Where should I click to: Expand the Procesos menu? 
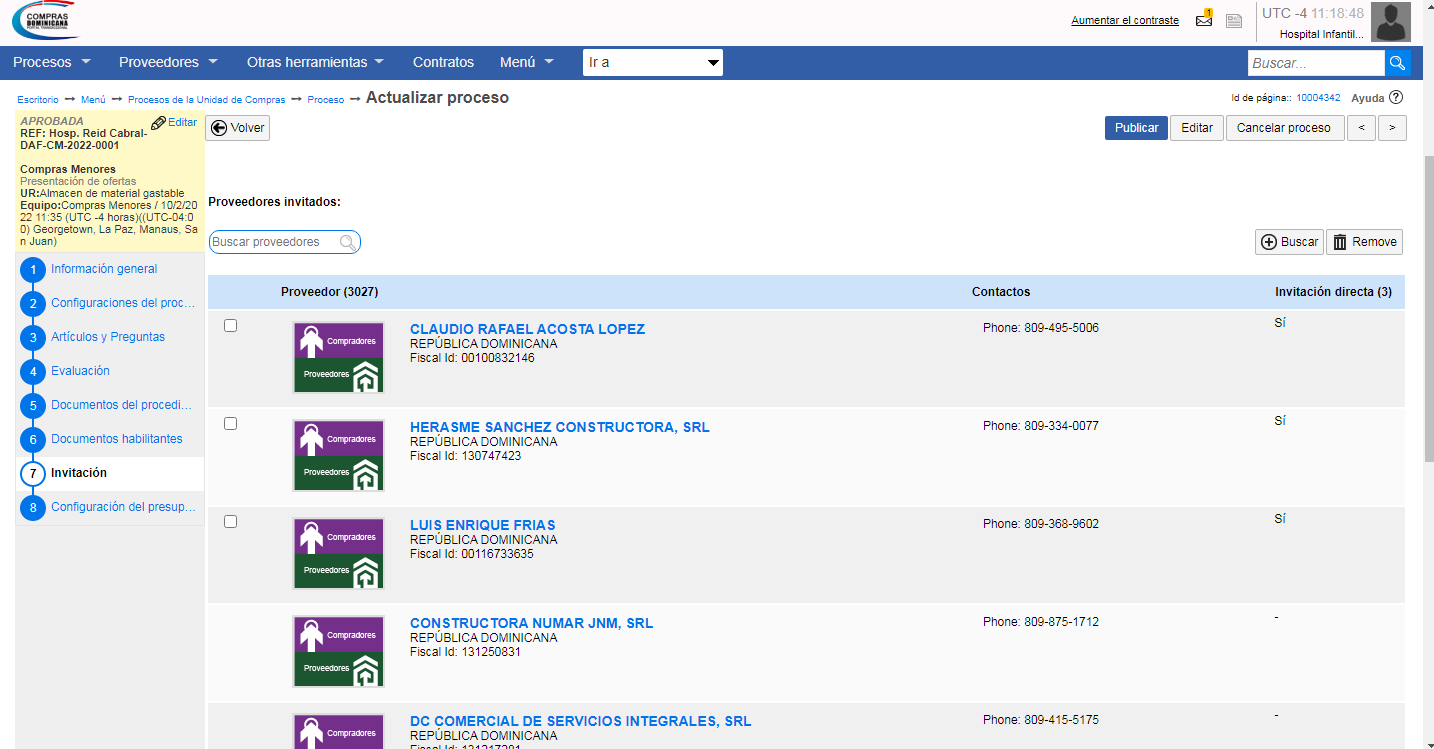[52, 62]
